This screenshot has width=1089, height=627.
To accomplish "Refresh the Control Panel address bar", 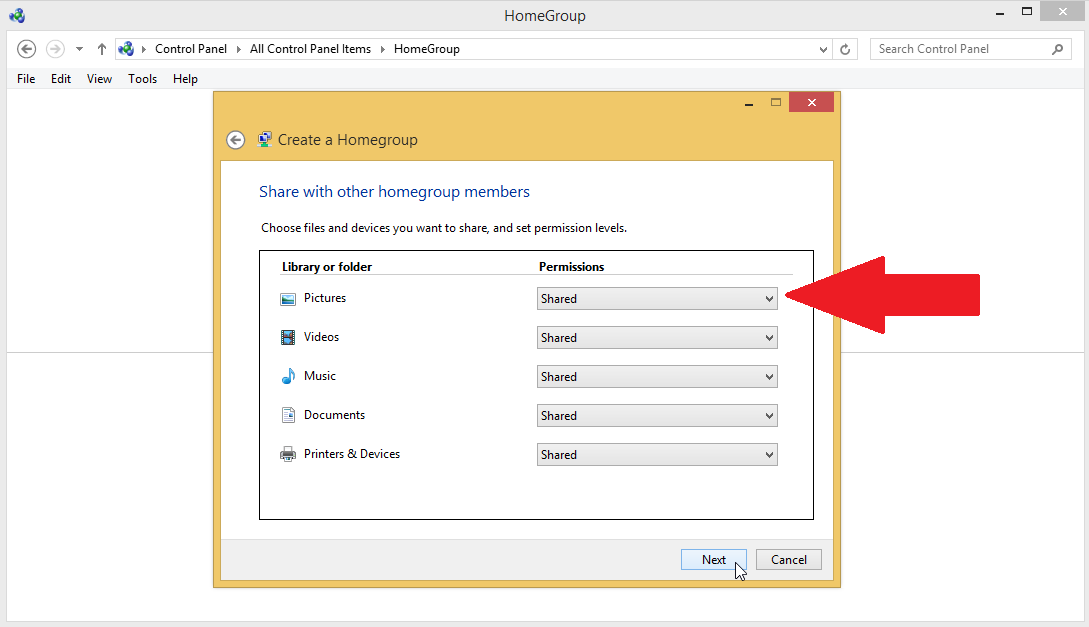I will (845, 49).
